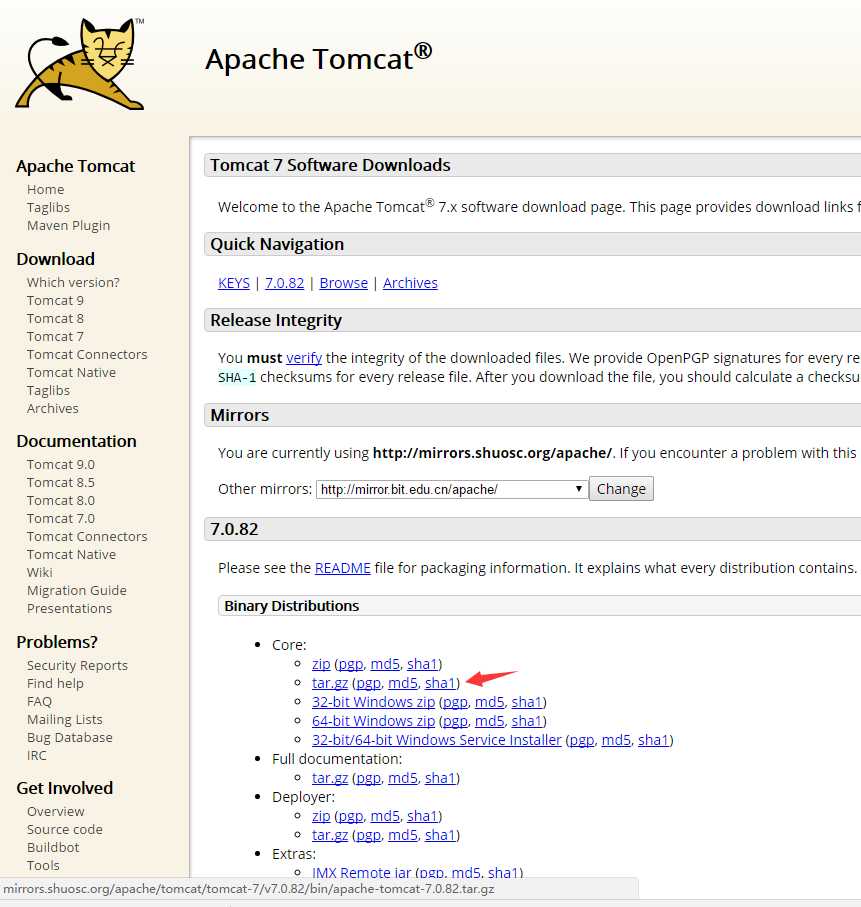The height and width of the screenshot is (907, 861).
Task: Follow the verify link under Release Integrity
Action: pyautogui.click(x=304, y=358)
